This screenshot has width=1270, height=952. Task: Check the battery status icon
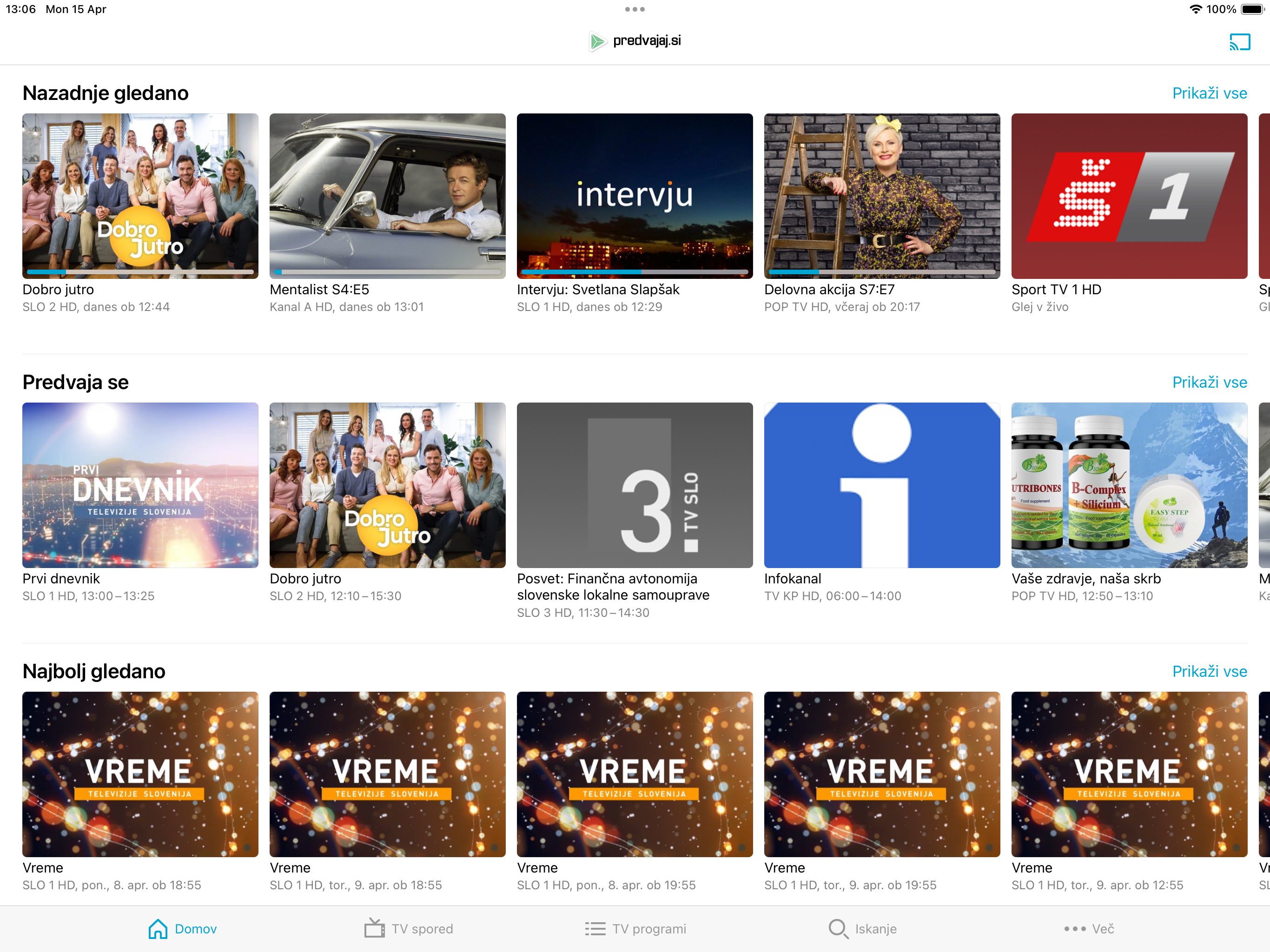(1252, 9)
